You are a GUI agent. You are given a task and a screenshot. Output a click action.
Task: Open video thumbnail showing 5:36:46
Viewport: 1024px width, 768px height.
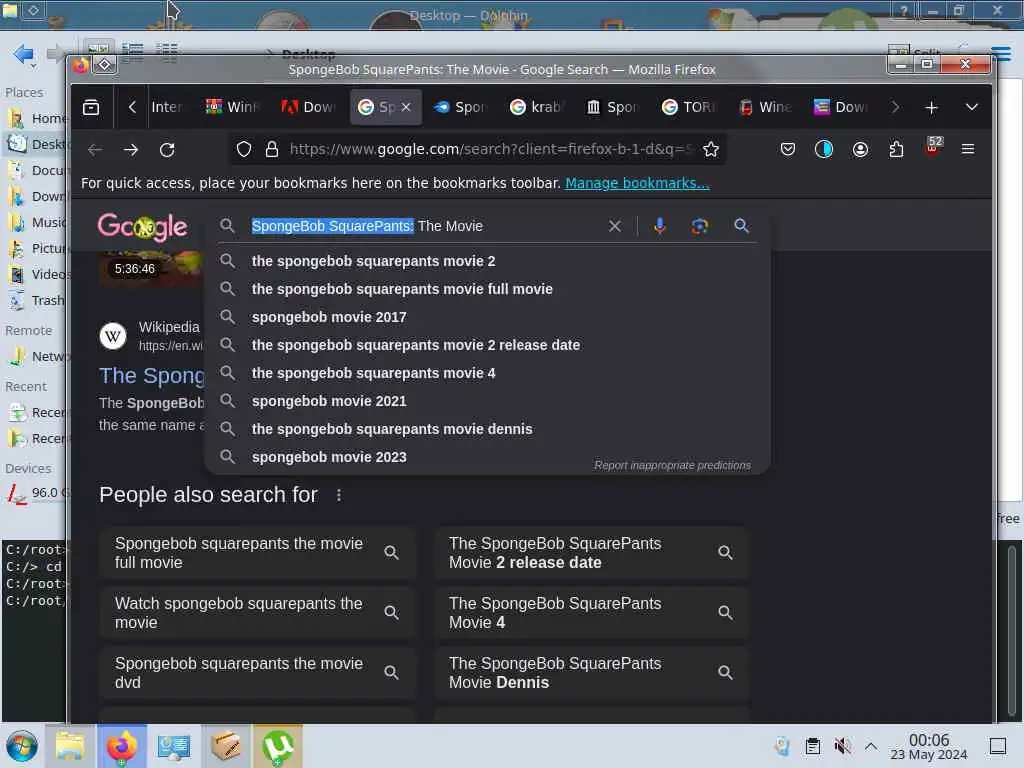click(x=151, y=268)
